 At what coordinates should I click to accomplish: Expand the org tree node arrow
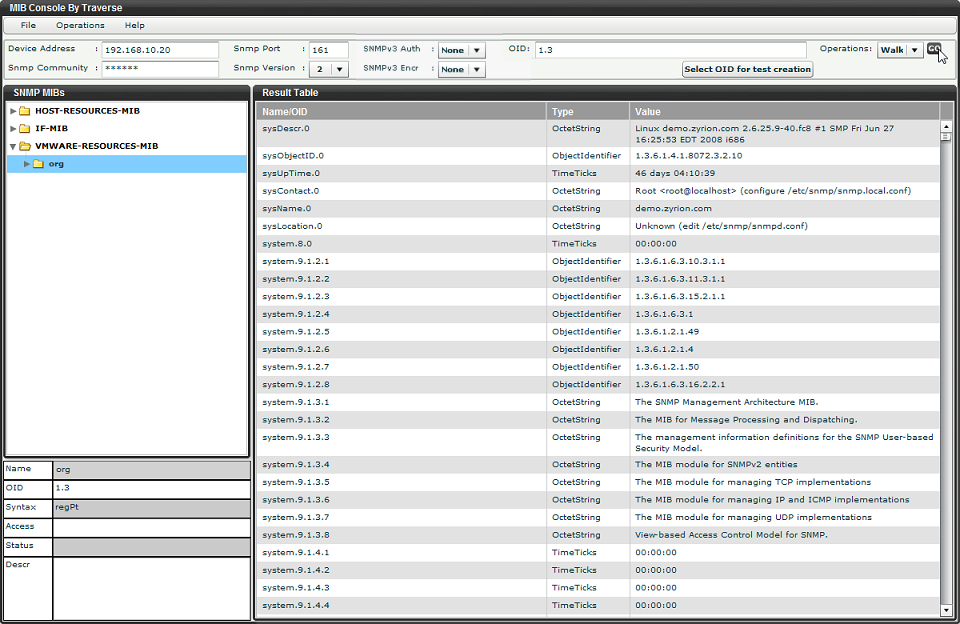point(27,164)
